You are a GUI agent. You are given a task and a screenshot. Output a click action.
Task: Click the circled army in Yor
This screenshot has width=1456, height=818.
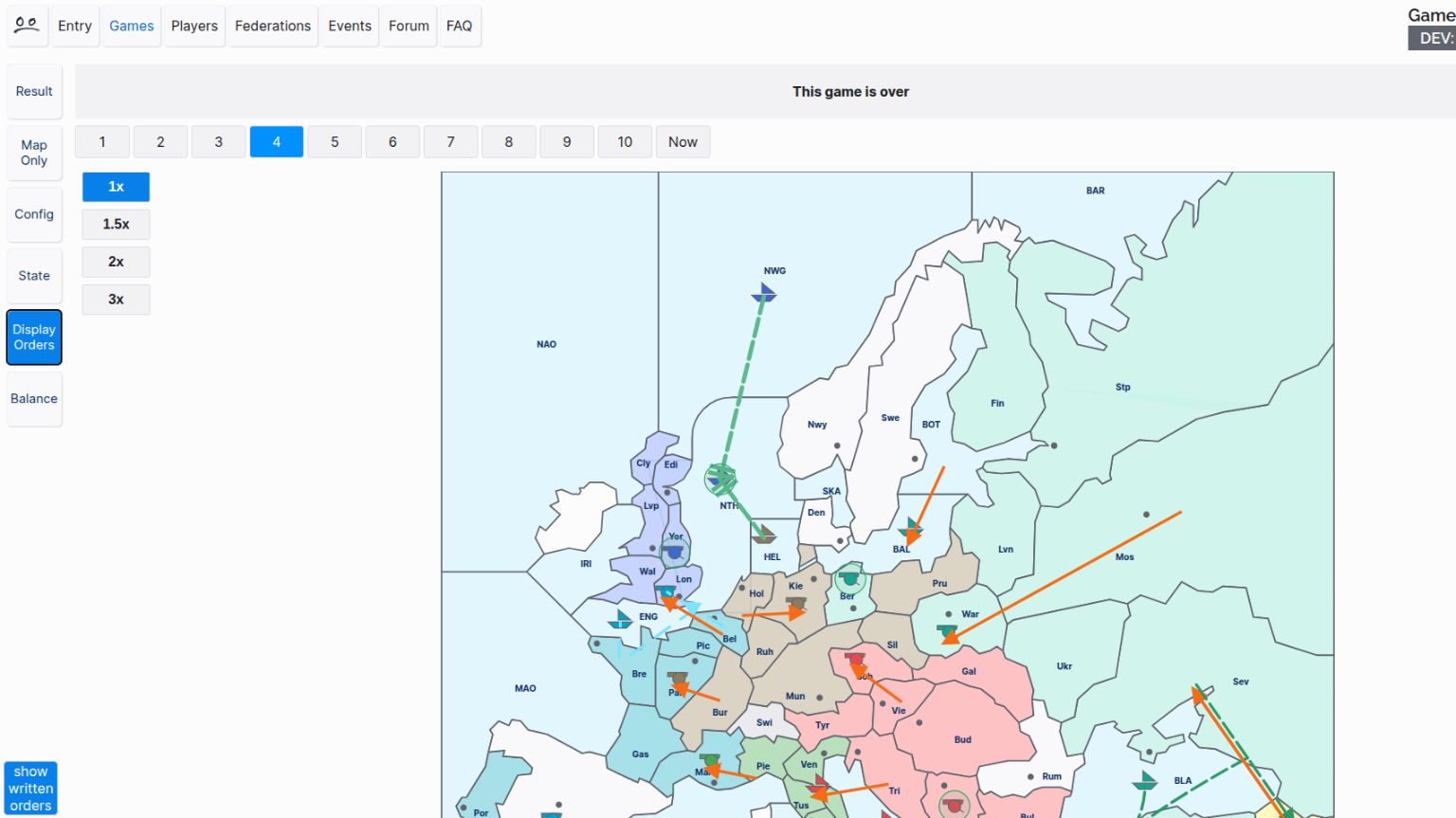(x=675, y=551)
